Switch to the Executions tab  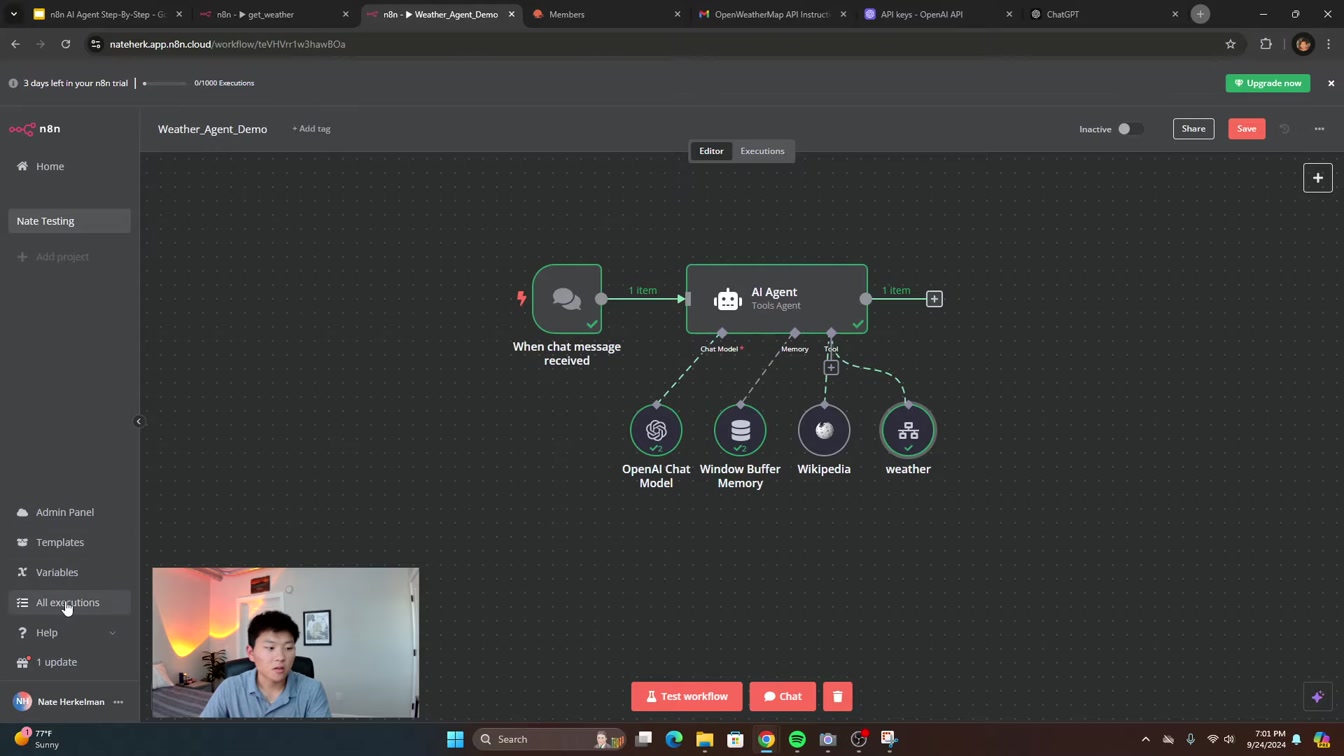762,151
